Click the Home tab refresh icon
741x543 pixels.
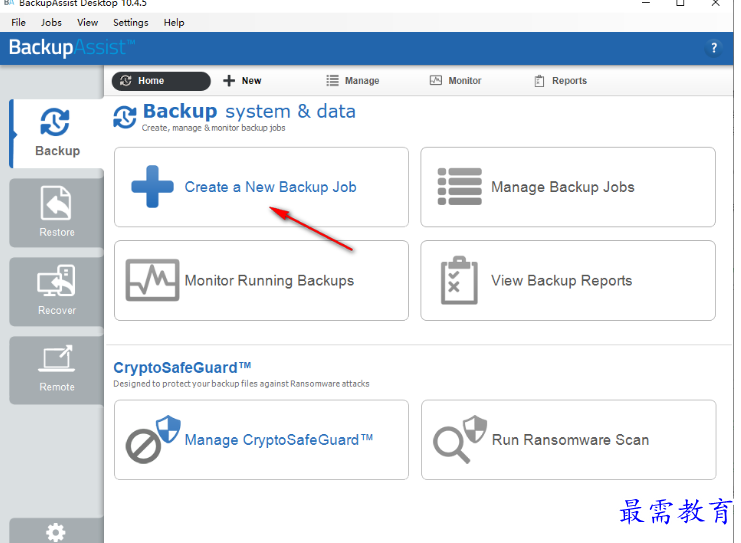tap(126, 81)
